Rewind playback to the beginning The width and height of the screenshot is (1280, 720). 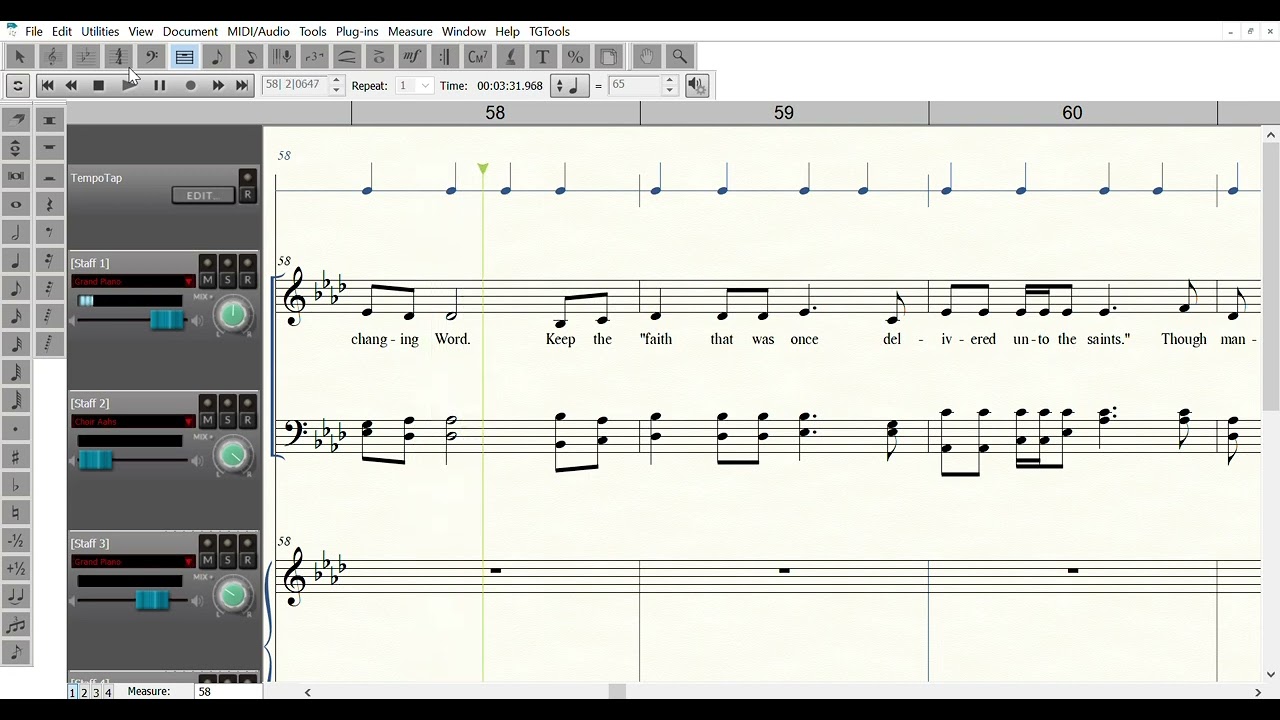coord(47,86)
